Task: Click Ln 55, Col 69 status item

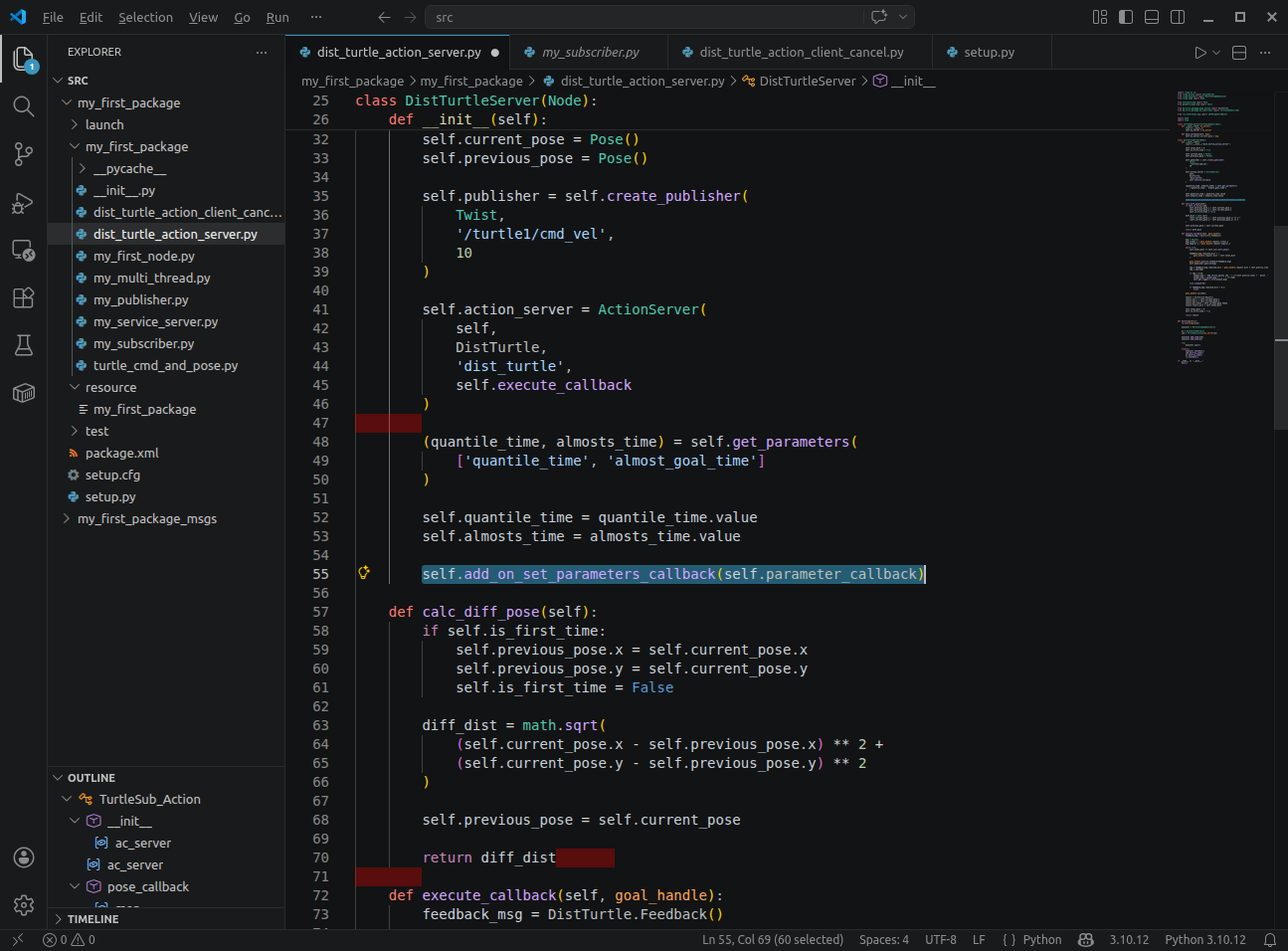Action: coord(772,940)
